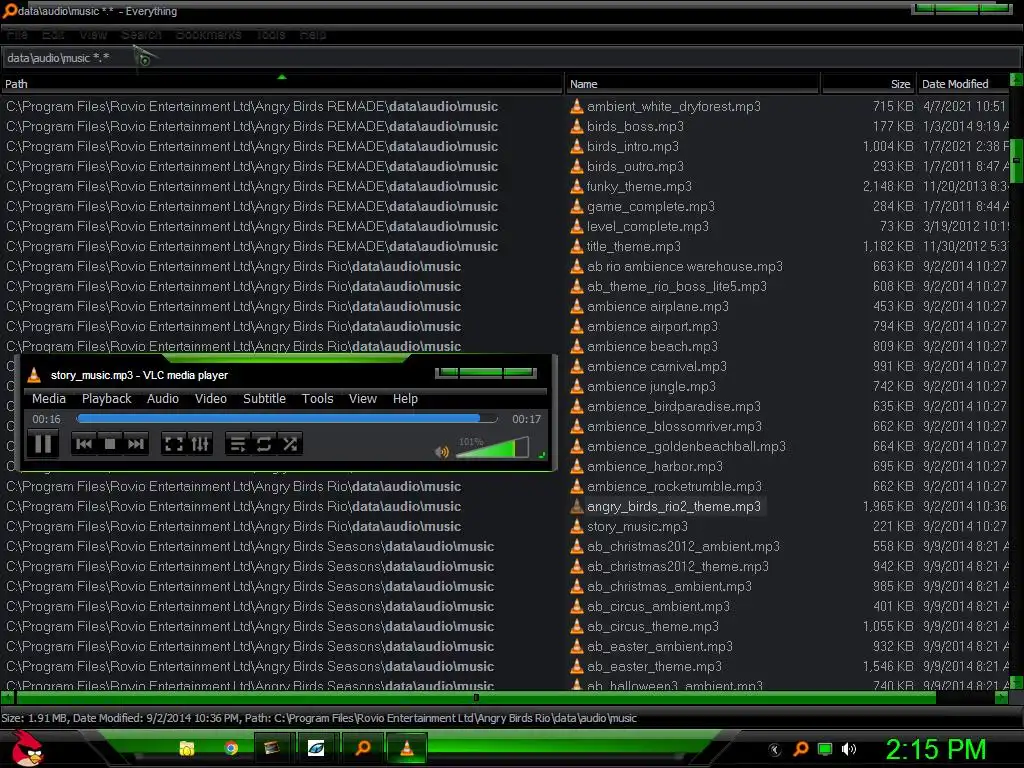This screenshot has width=1024, height=768.
Task: Sort by Date Modified column header
Action: pyautogui.click(x=963, y=84)
